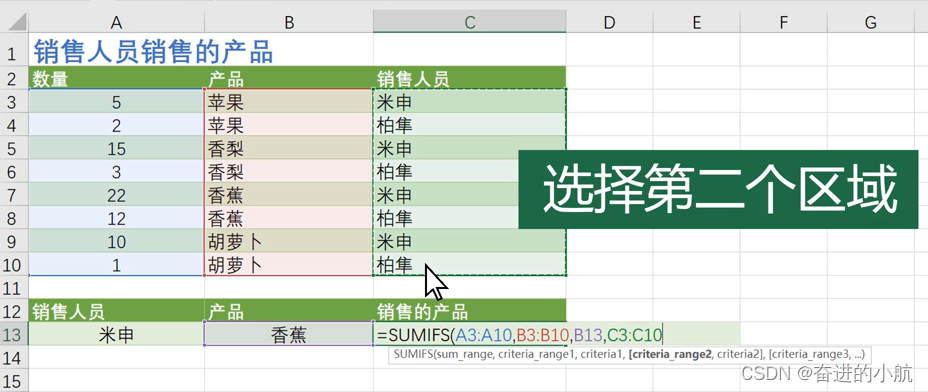Select criteria cell 米申 in row 13
Screen dimensions: 928x392
click(x=117, y=335)
